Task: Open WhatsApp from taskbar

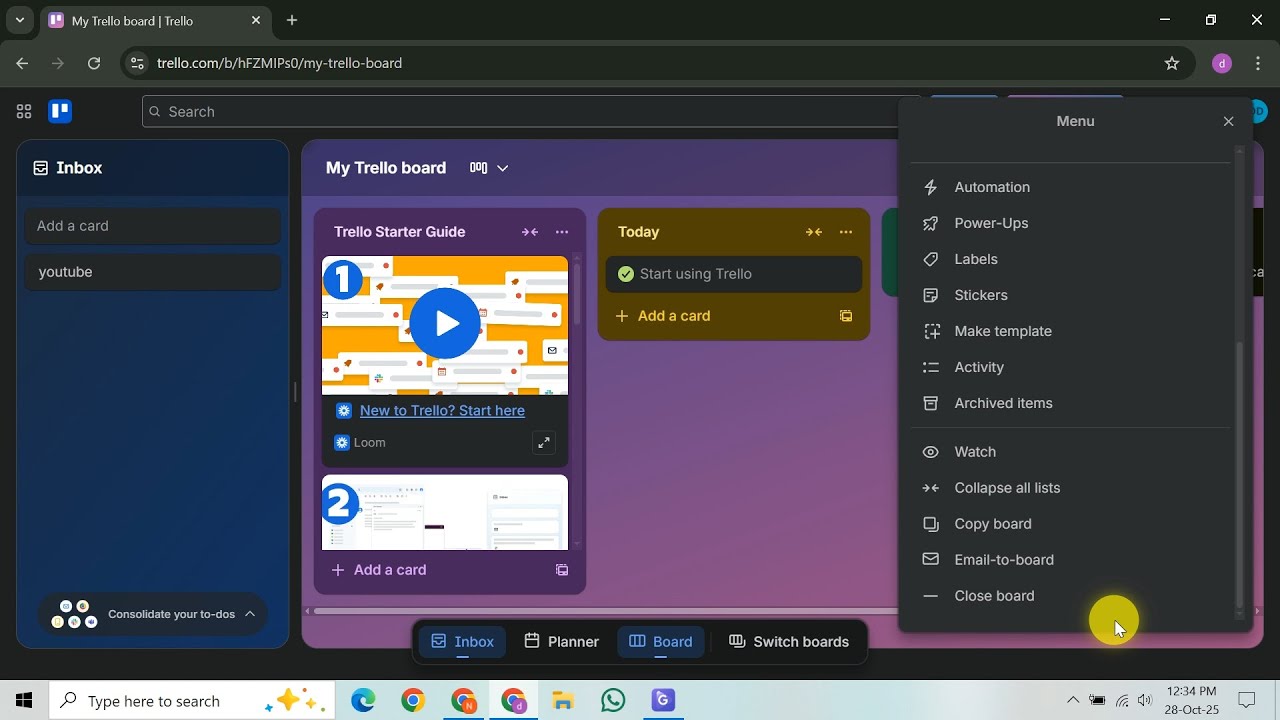Action: coord(613,701)
